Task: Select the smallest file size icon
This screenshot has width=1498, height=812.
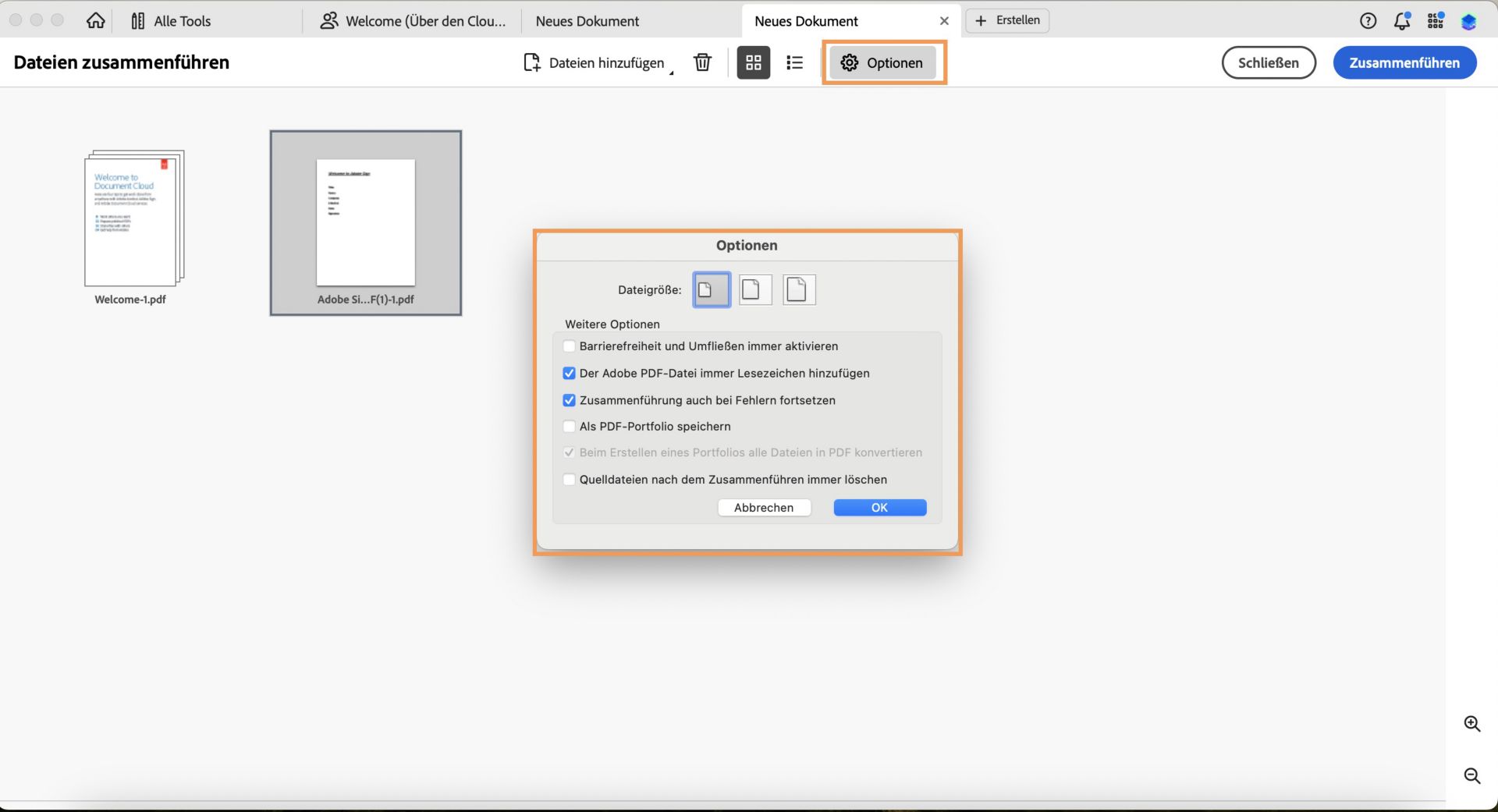Action: click(x=711, y=290)
